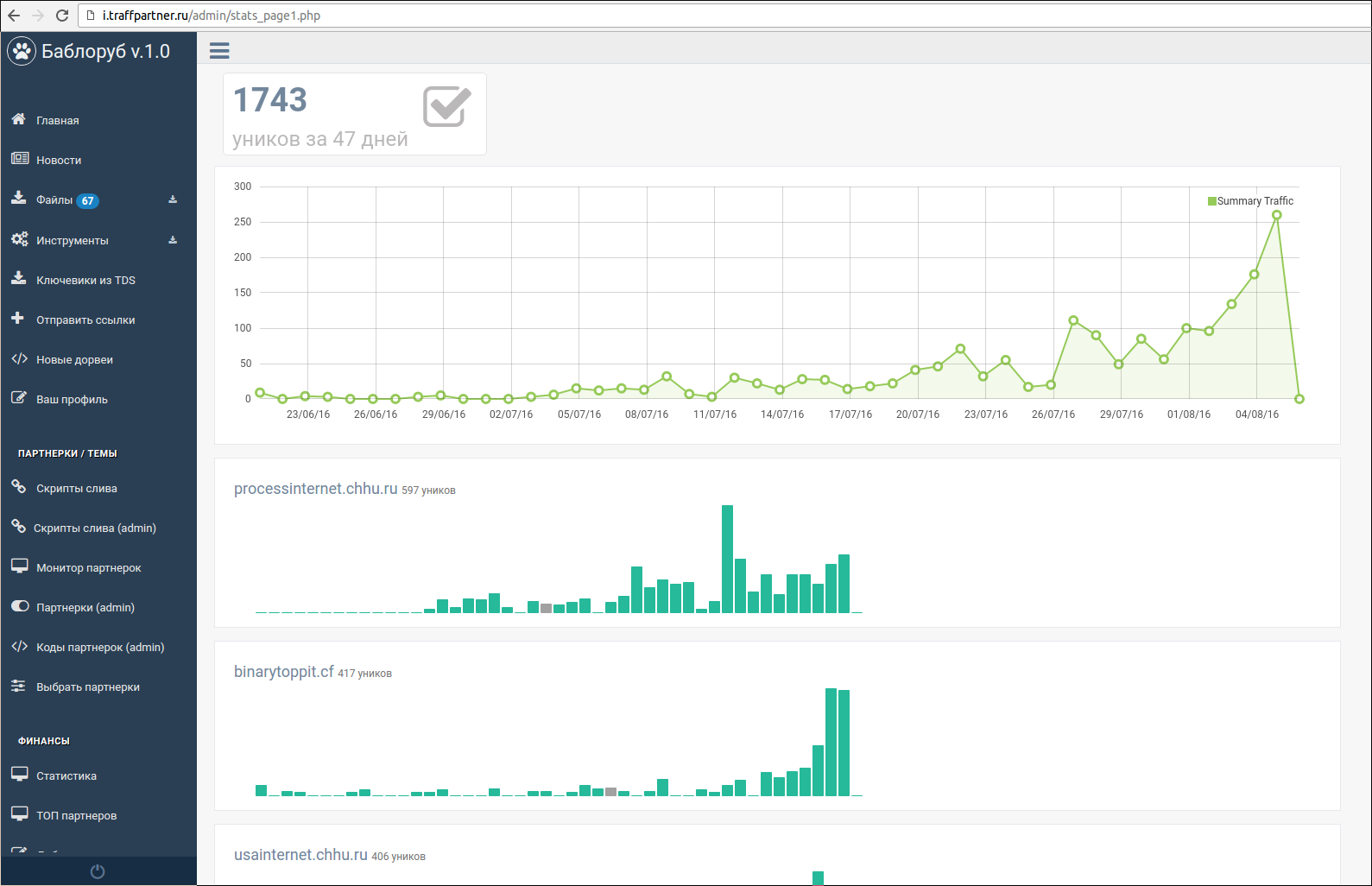Click the paw logo icon beside Баблоруб
This screenshot has height=886, width=1372.
(x=22, y=52)
